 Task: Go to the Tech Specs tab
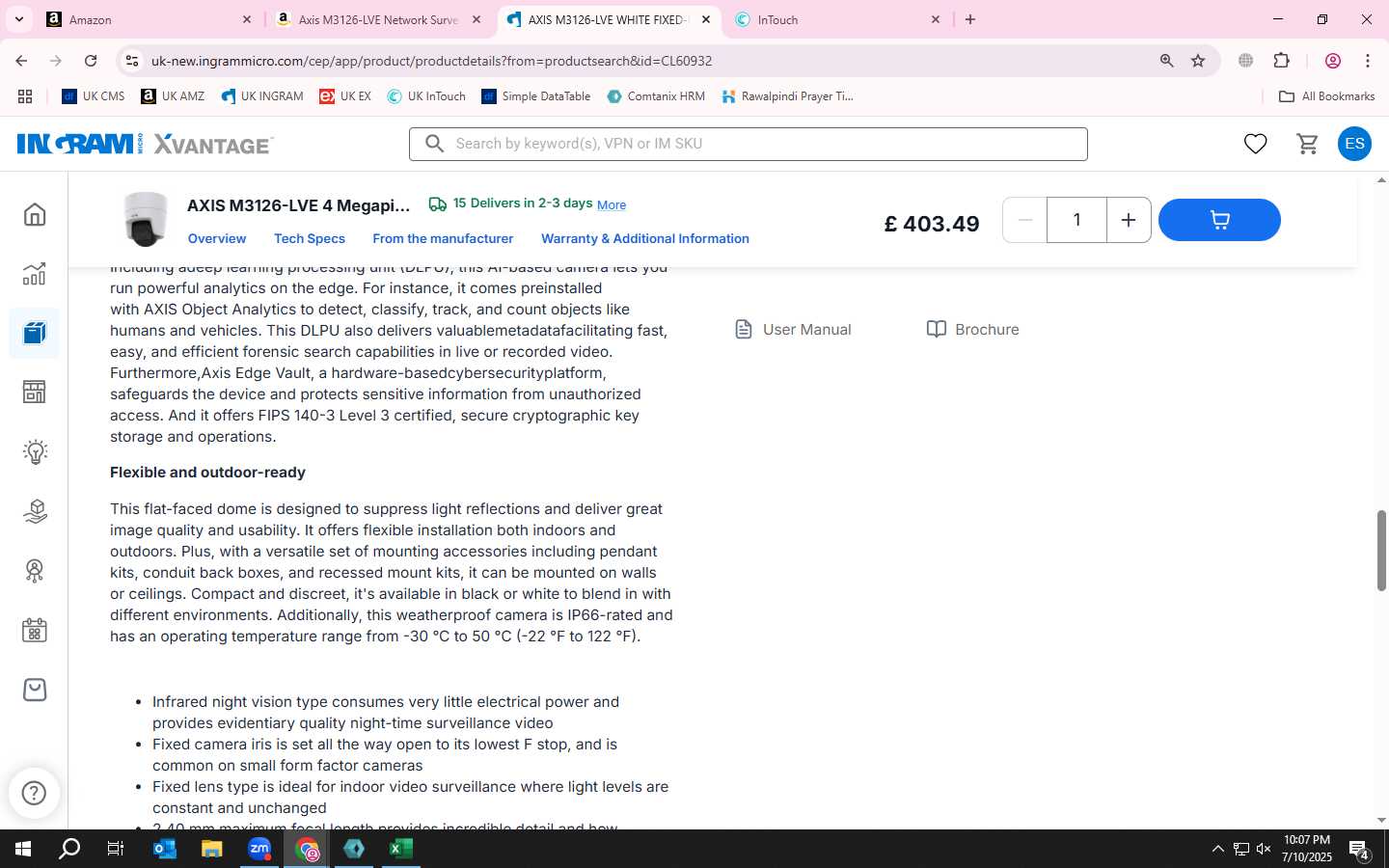[x=310, y=238]
